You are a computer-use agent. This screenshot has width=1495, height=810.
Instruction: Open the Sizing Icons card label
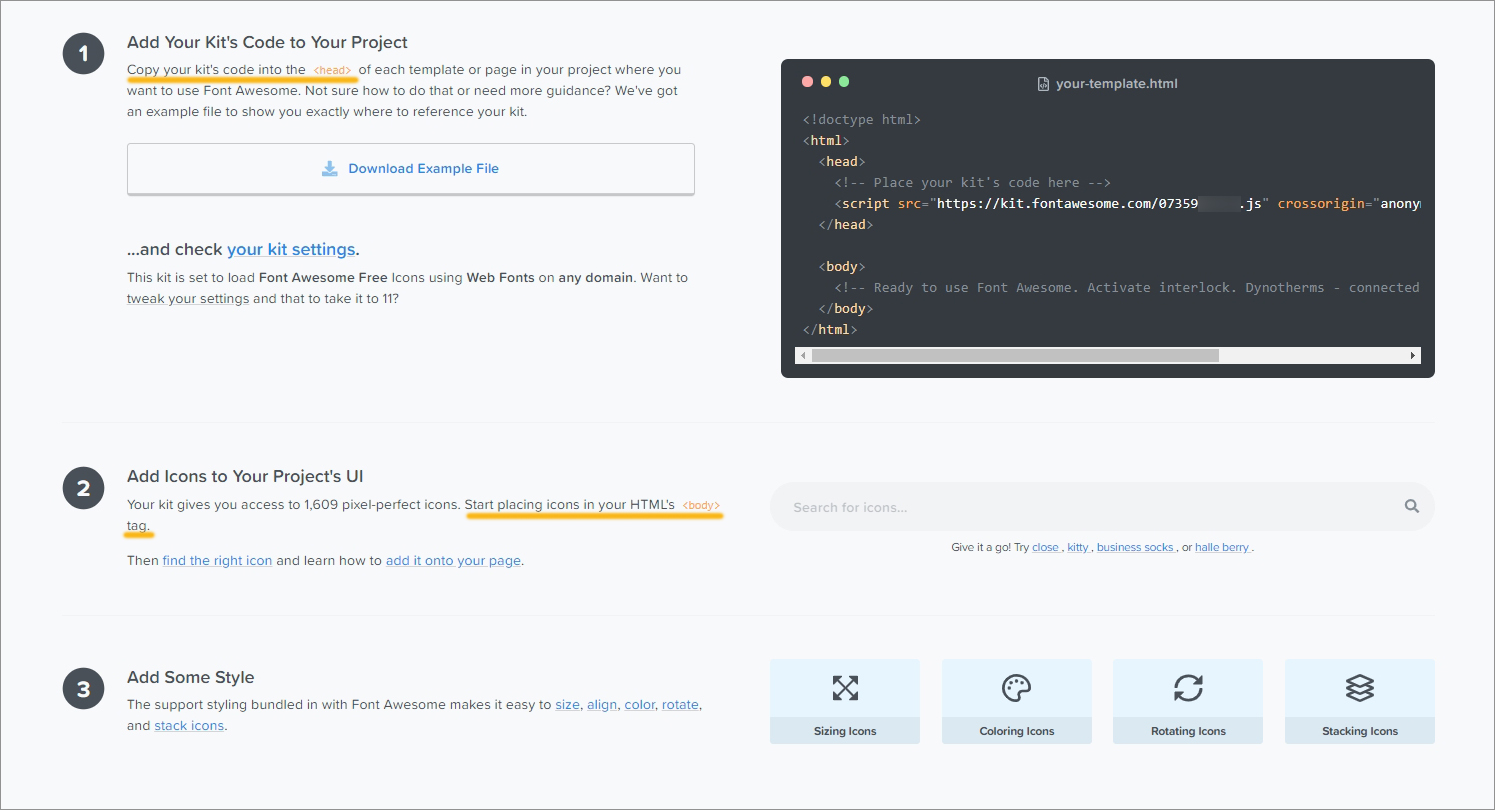point(845,731)
